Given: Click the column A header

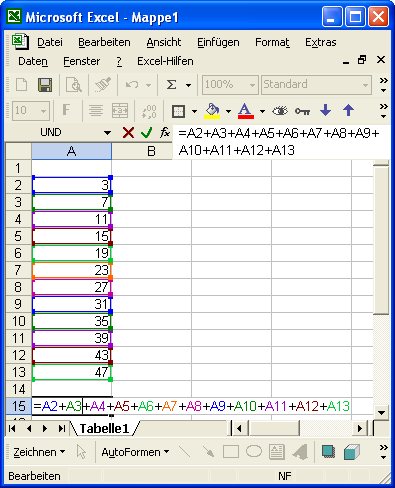Looking at the screenshot, I should (x=71, y=151).
